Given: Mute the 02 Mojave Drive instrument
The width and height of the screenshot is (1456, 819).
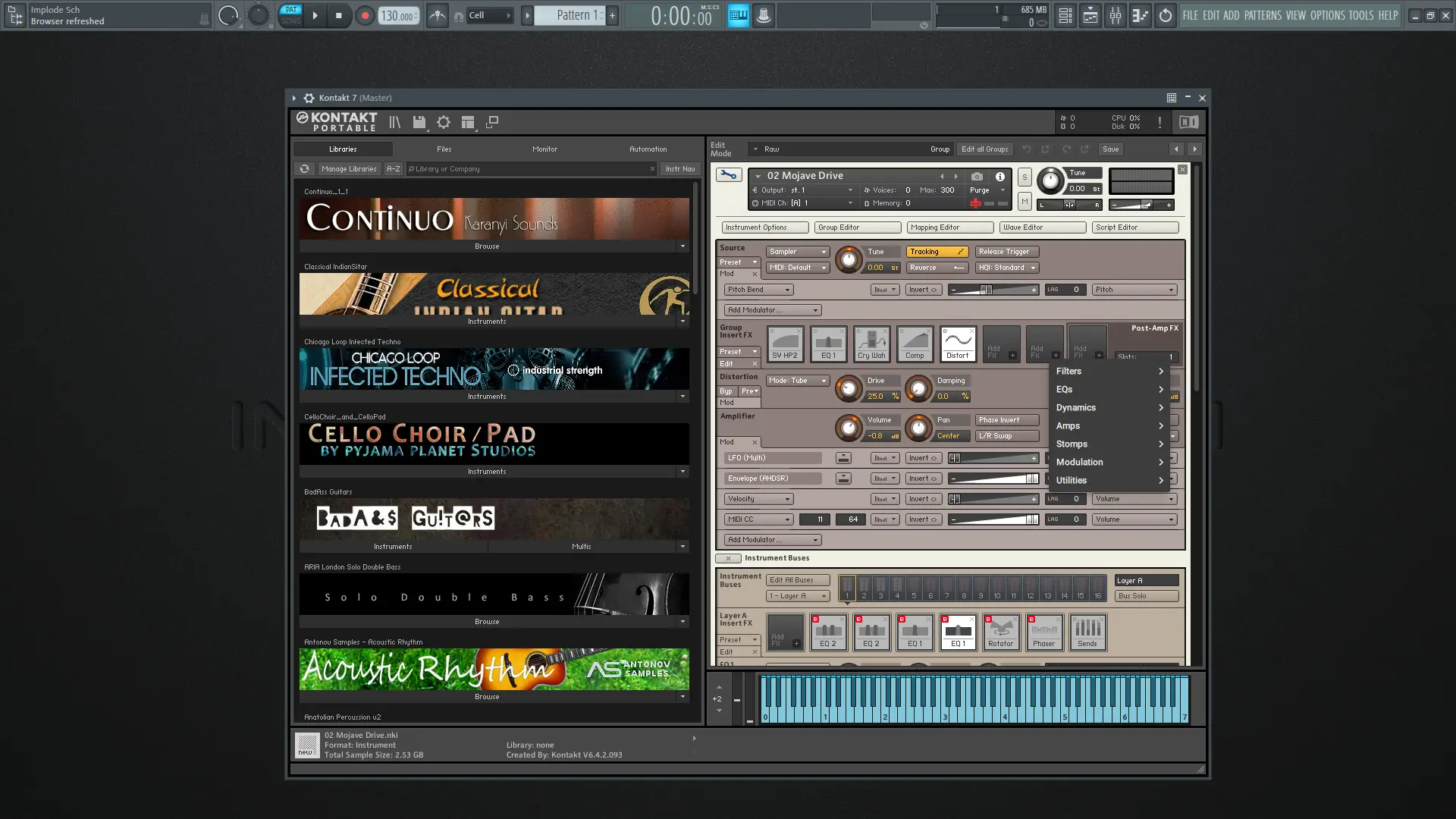Looking at the screenshot, I should point(1025,201).
